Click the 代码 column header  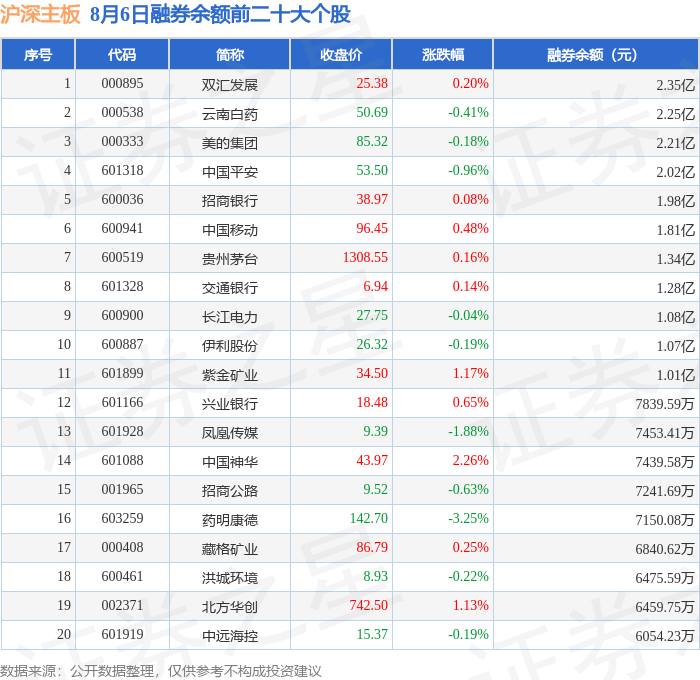pos(122,54)
